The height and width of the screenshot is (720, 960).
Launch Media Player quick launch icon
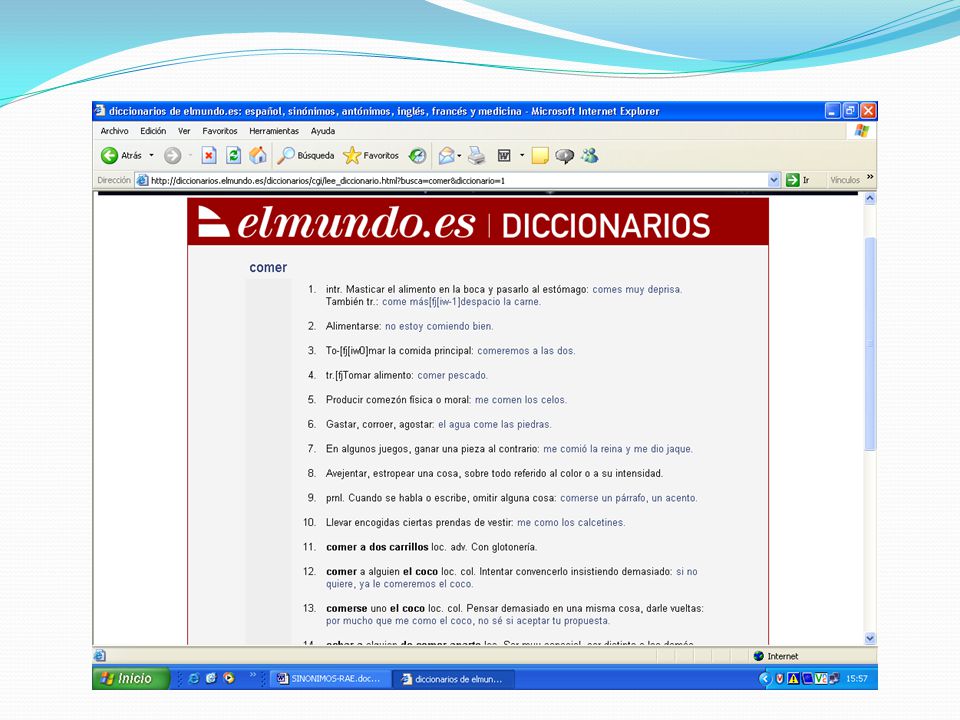click(229, 678)
